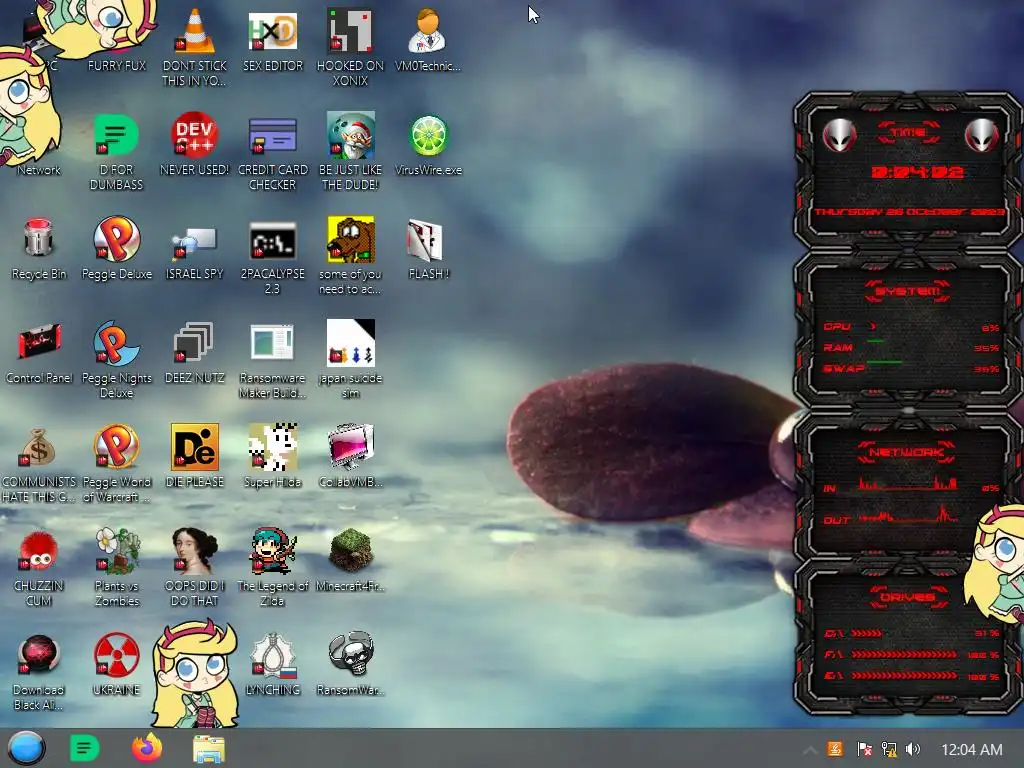Click the OUT network traffic graph

click(x=908, y=515)
